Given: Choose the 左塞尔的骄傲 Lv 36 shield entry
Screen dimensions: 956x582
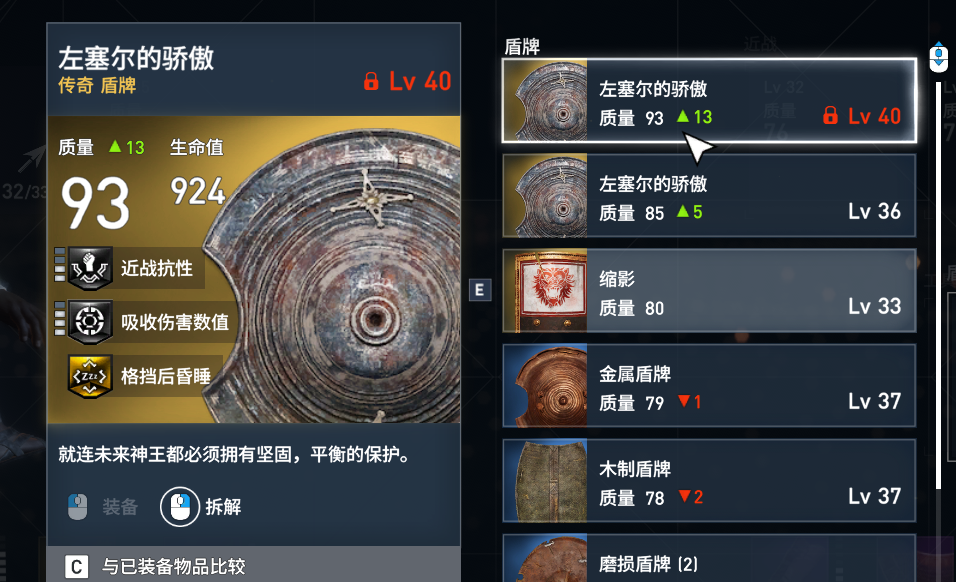Looking at the screenshot, I should 709,196.
